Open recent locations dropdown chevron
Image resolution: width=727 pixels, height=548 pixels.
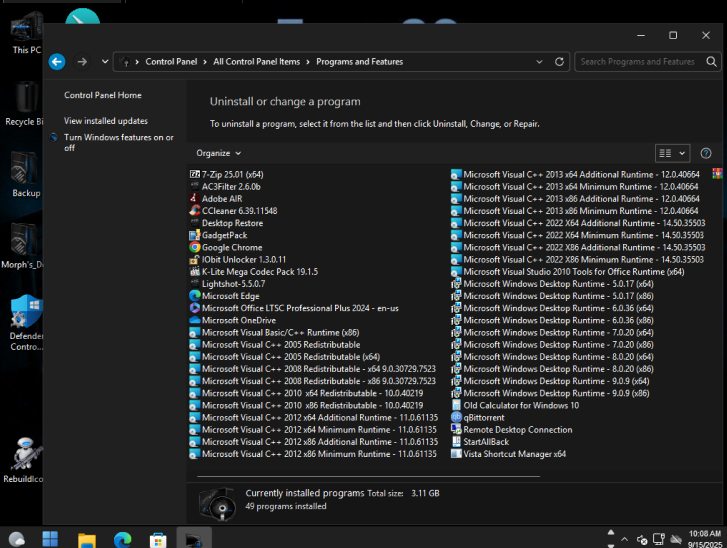coord(105,62)
